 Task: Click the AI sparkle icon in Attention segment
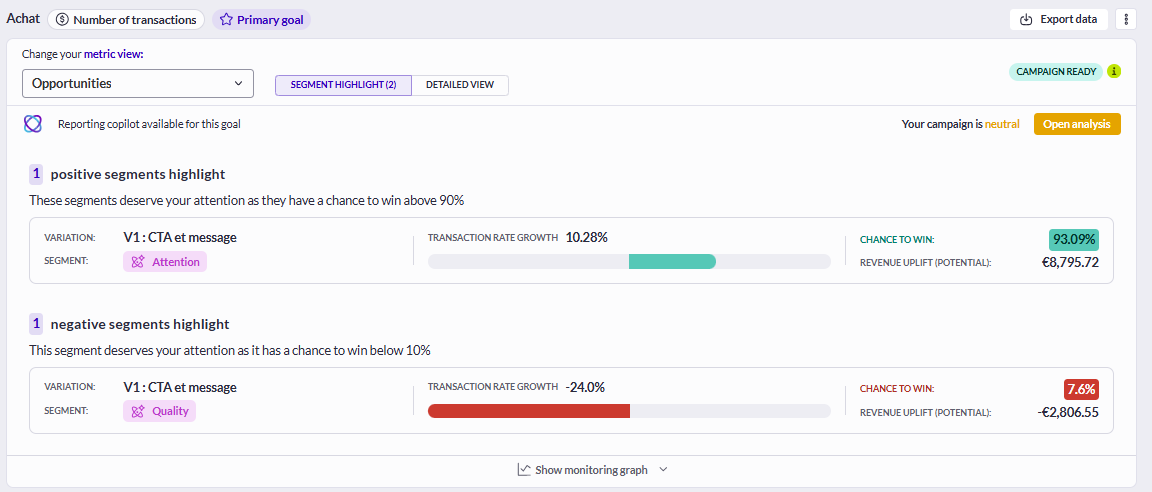(137, 261)
